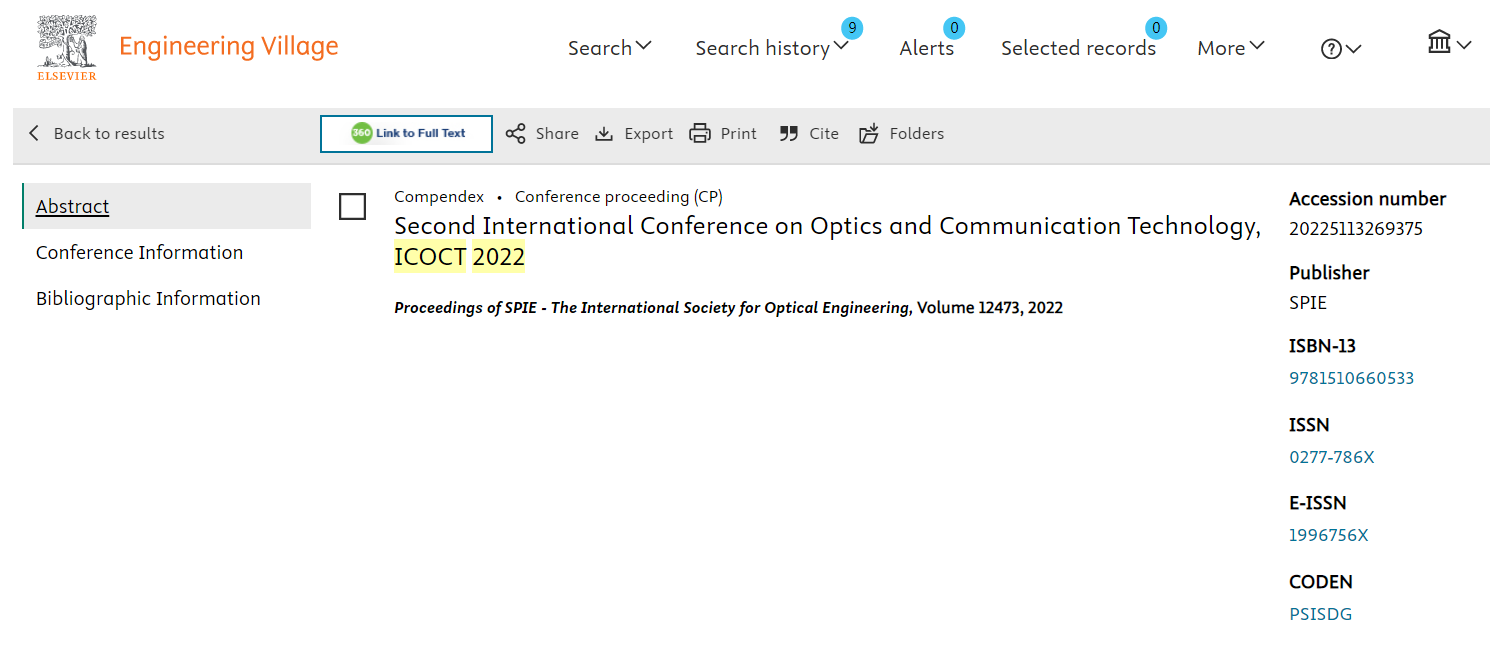The image size is (1490, 648).
Task: Click the Selected records count badge
Action: 1157,28
